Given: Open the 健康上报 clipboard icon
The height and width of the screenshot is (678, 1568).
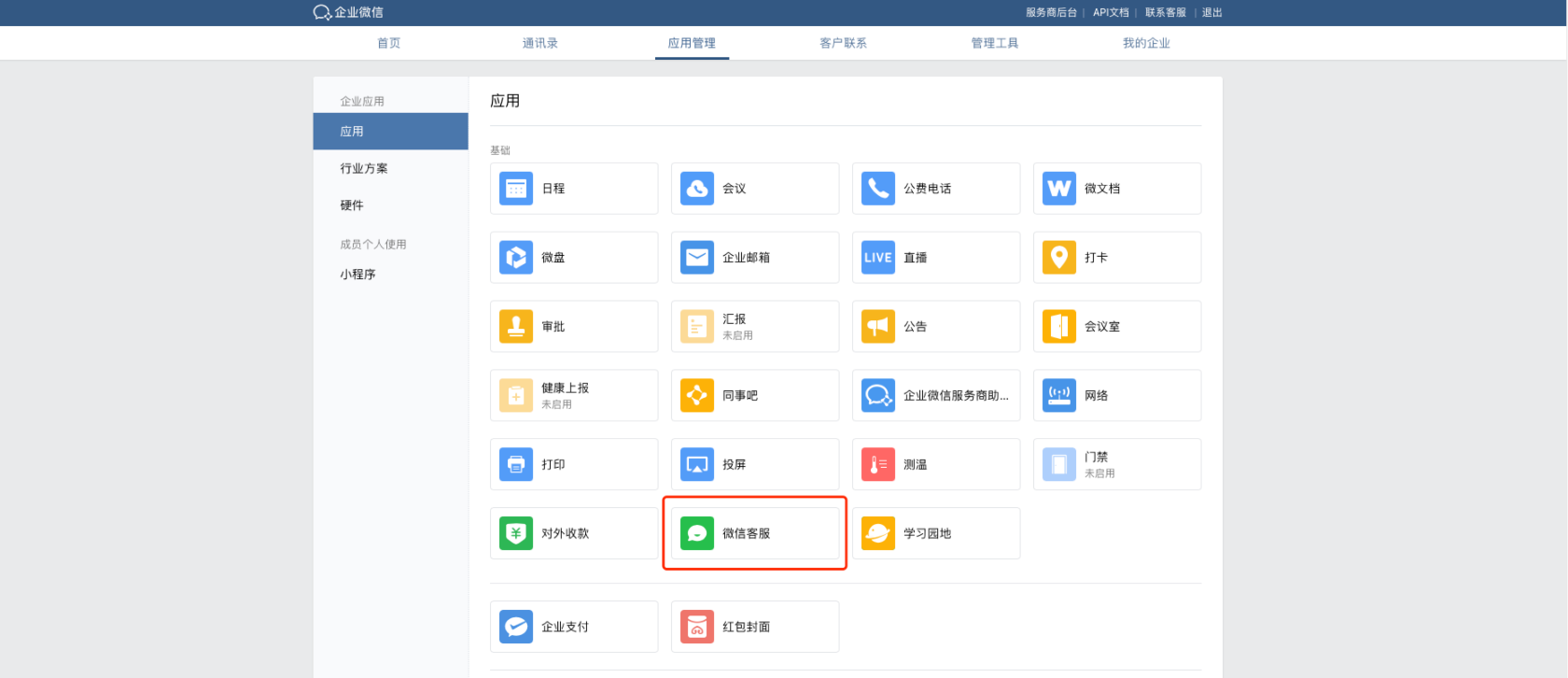Looking at the screenshot, I should (x=516, y=396).
